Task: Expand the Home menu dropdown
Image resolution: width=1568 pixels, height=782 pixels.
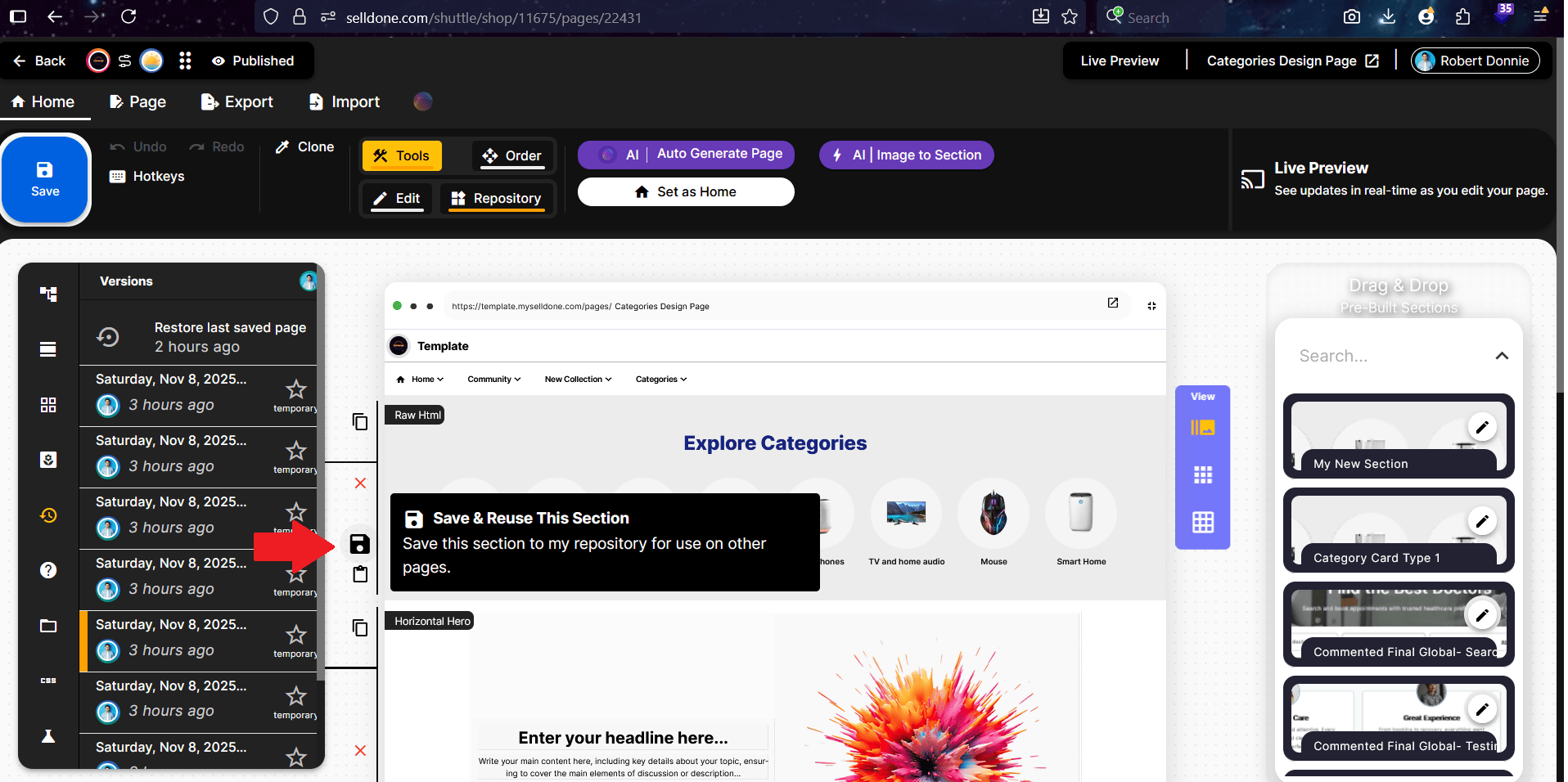Action: [x=420, y=380]
